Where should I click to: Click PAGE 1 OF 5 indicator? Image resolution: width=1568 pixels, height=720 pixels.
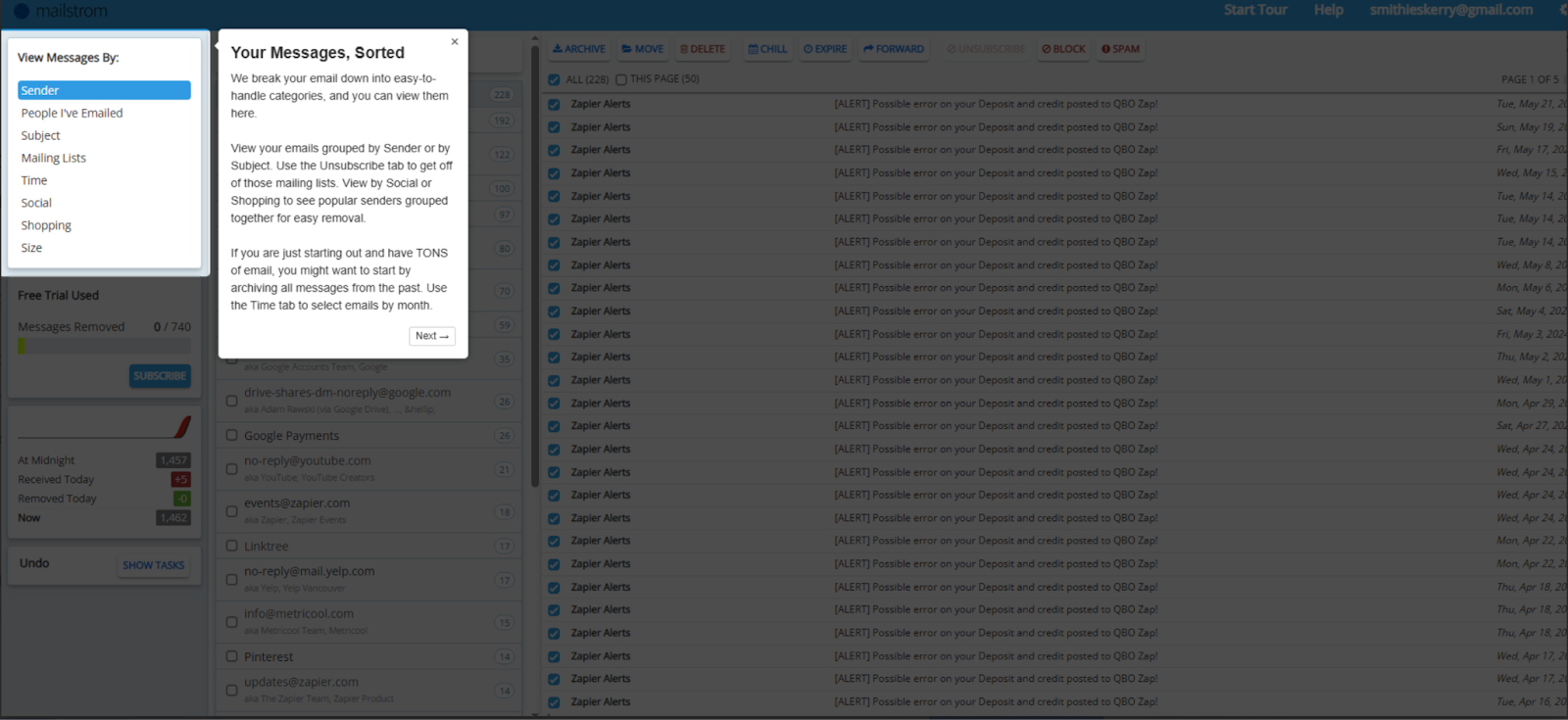(x=1530, y=79)
